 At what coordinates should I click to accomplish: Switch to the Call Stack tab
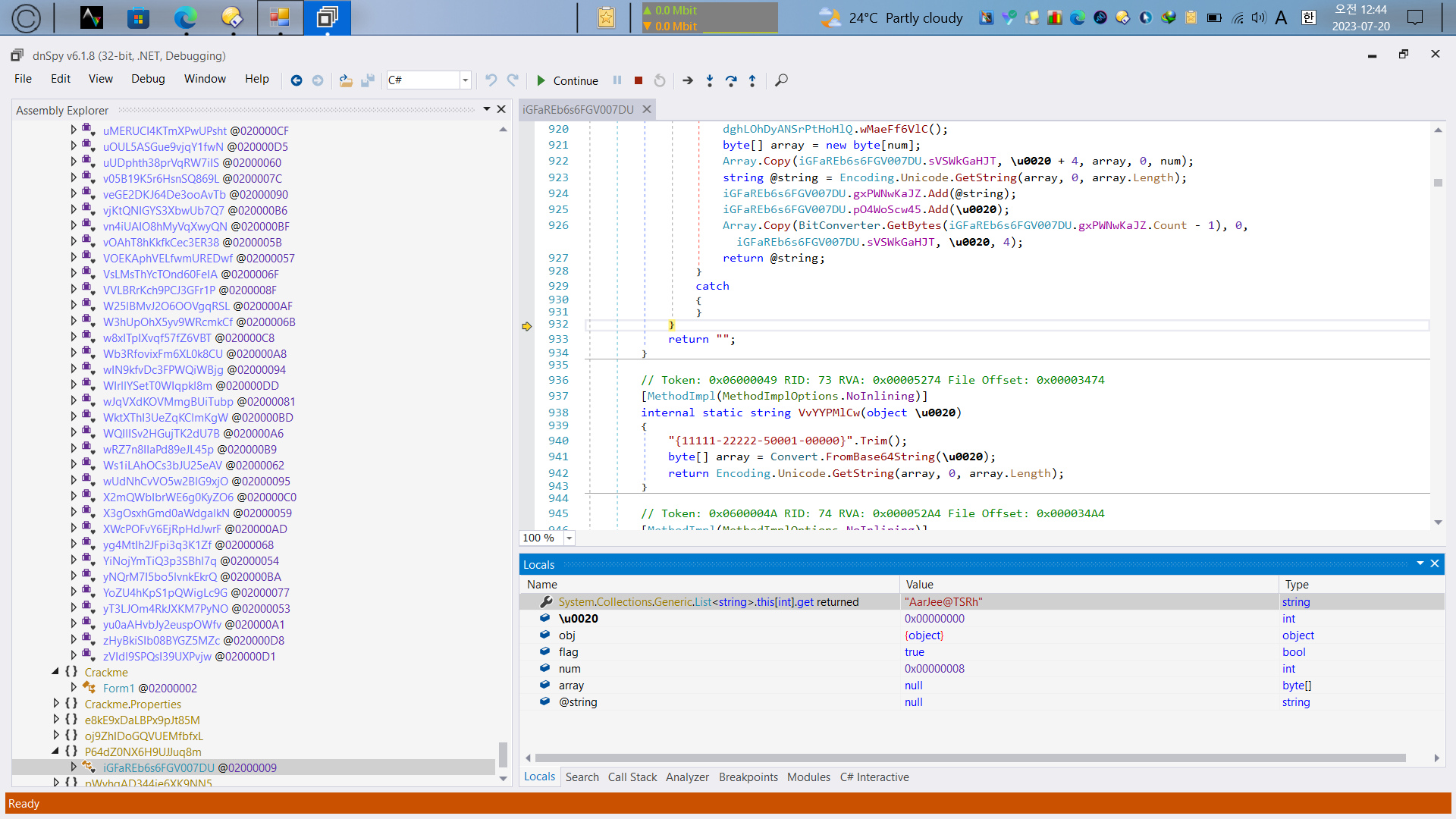point(632,777)
